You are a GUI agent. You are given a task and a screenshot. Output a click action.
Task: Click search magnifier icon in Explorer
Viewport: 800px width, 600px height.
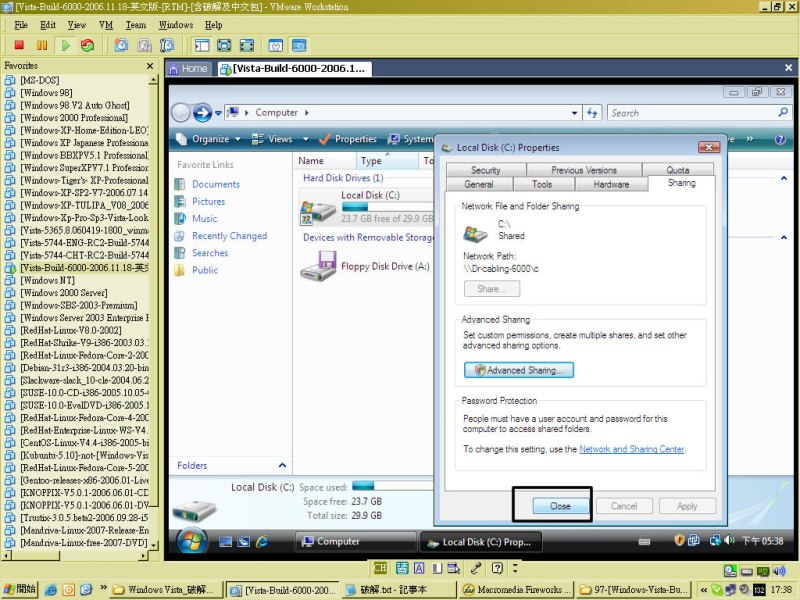[x=783, y=112]
